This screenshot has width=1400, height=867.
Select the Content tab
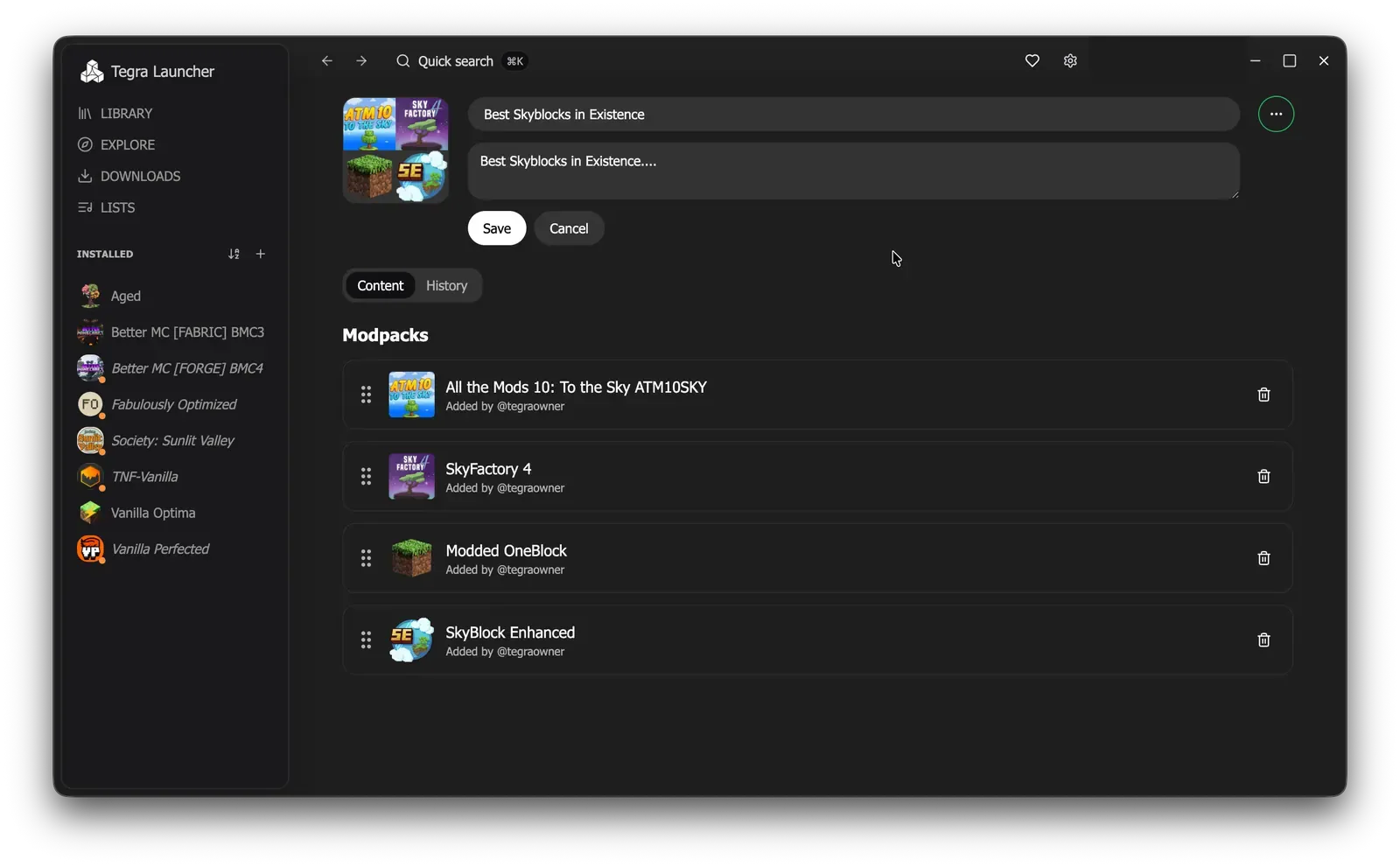(x=380, y=286)
